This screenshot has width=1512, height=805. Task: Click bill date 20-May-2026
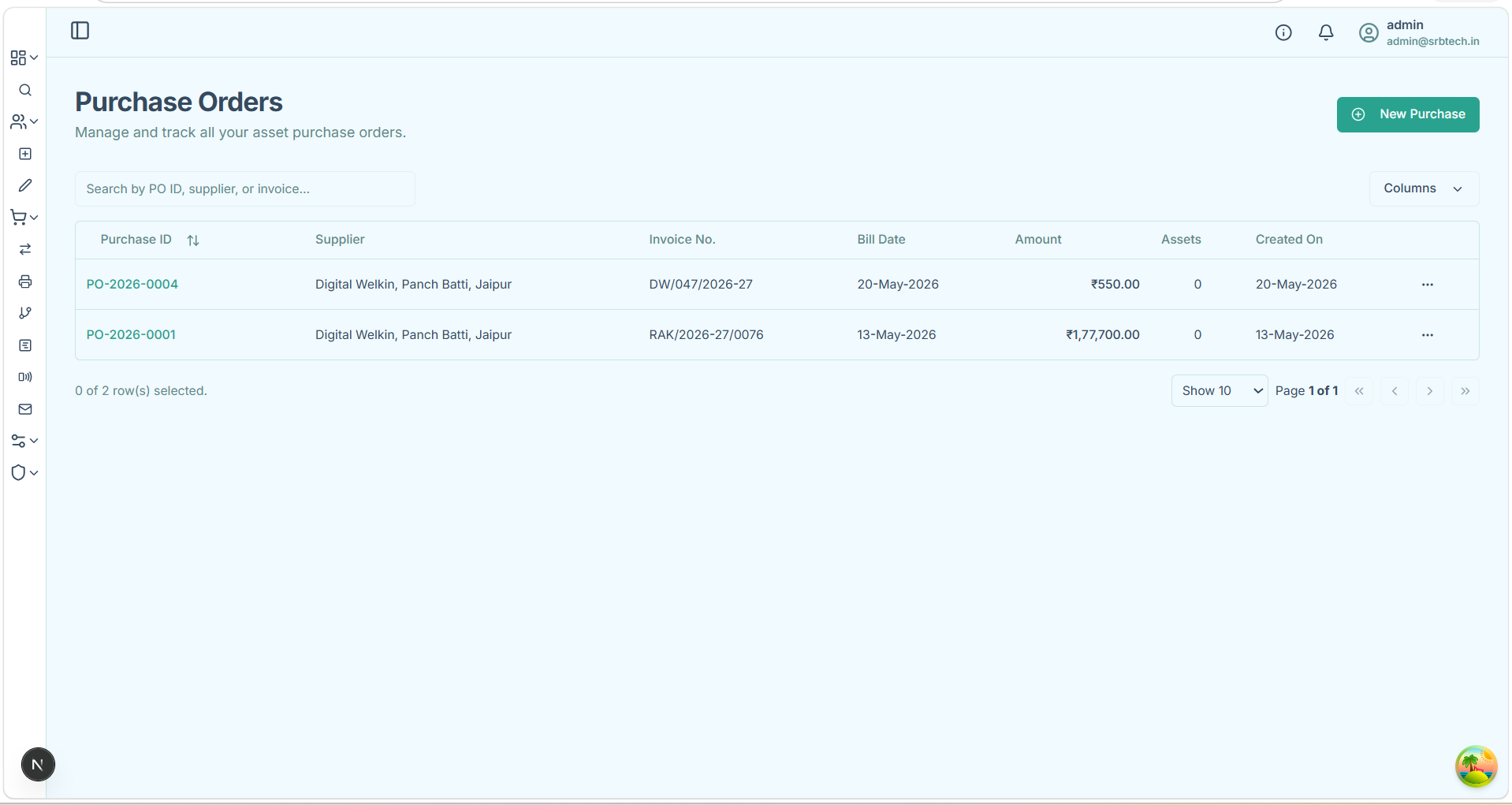coord(898,285)
